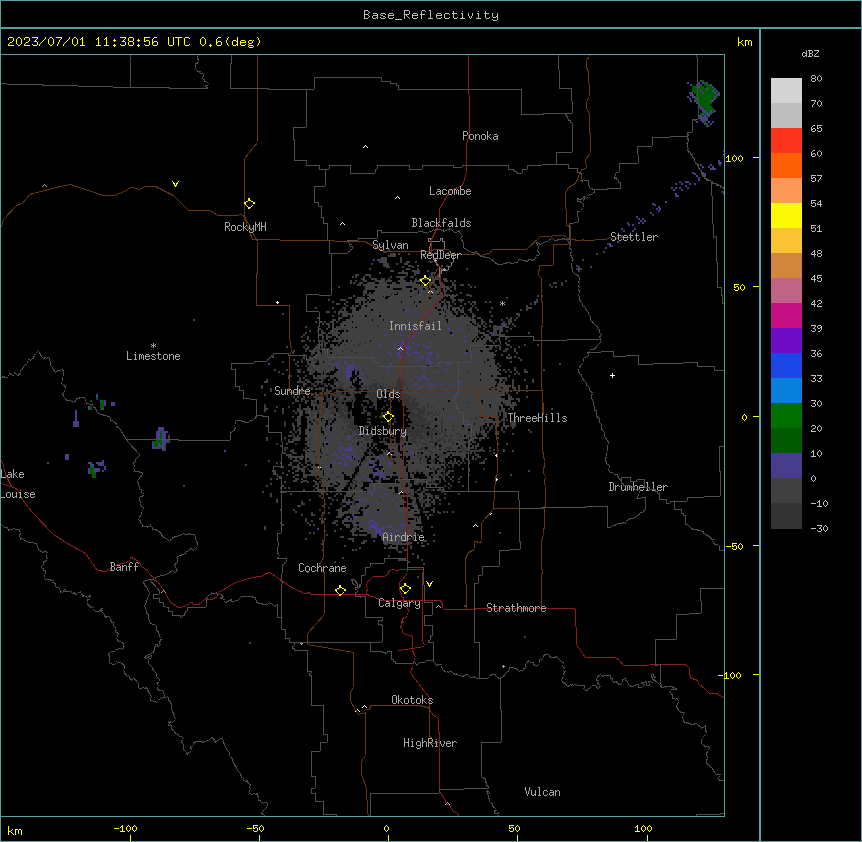
Task: Click the ThreeHills town label
Action: (537, 418)
